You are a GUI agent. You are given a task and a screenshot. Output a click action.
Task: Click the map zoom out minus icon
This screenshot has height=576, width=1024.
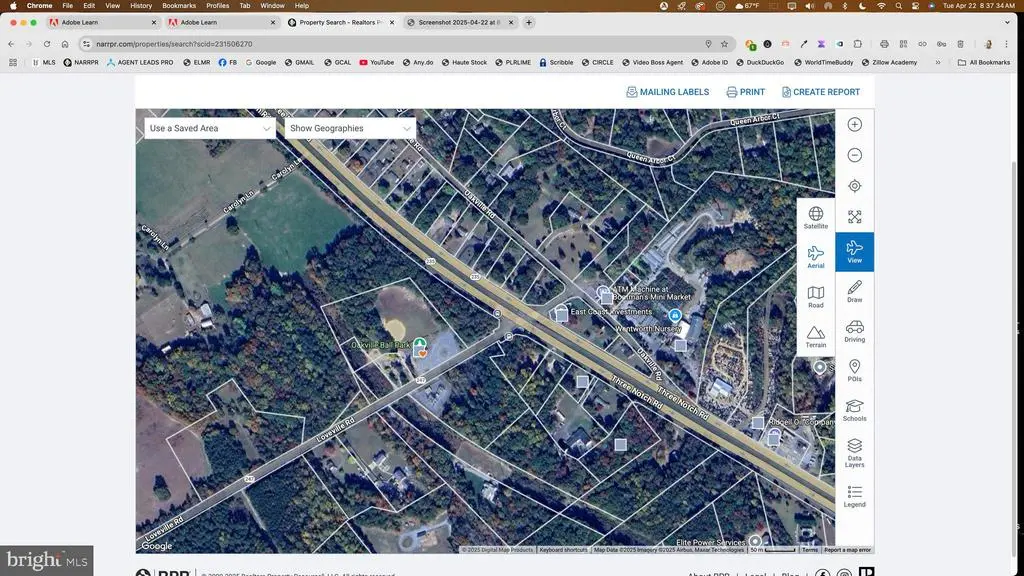tap(854, 155)
